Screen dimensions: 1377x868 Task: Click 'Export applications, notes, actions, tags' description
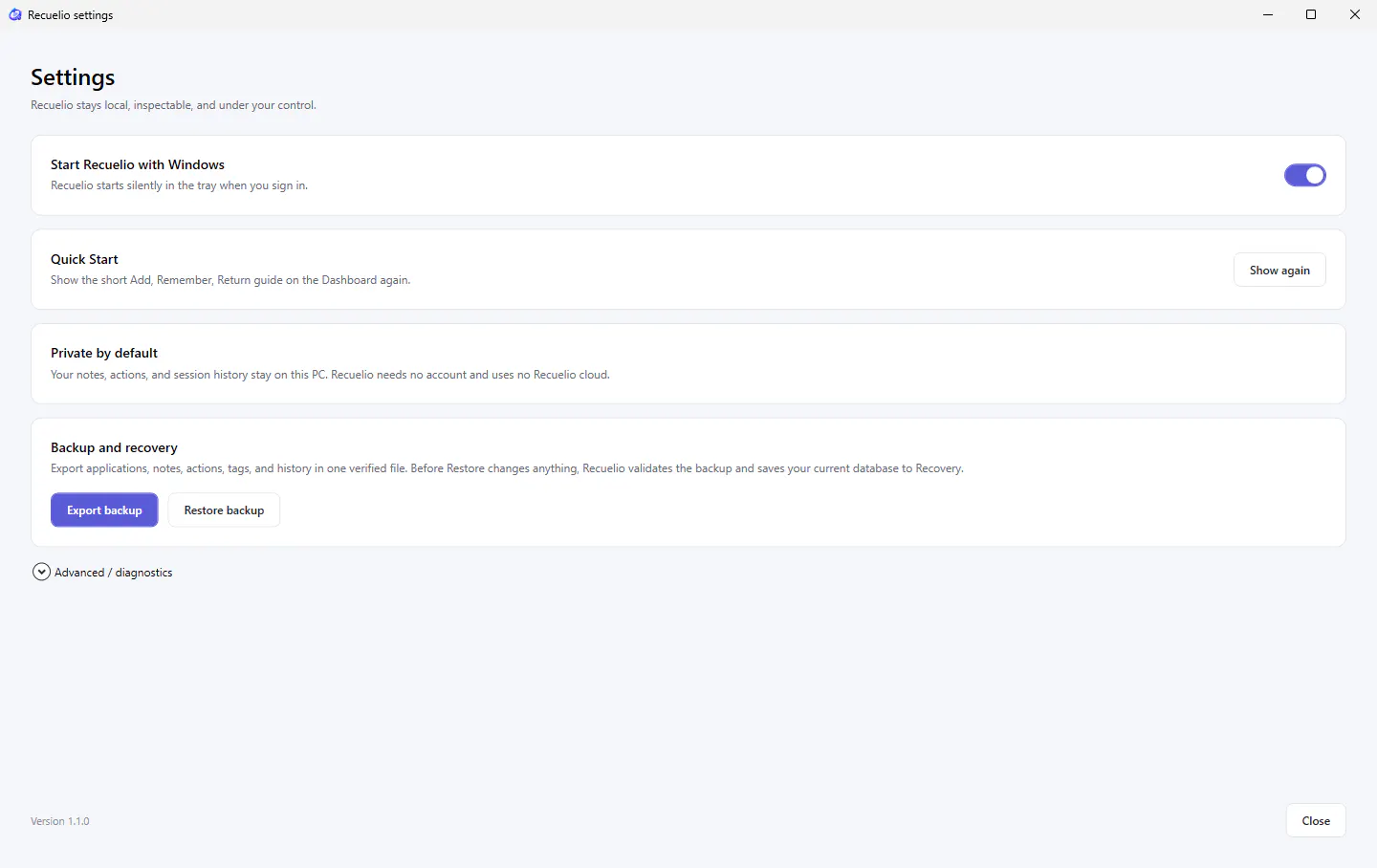(507, 468)
